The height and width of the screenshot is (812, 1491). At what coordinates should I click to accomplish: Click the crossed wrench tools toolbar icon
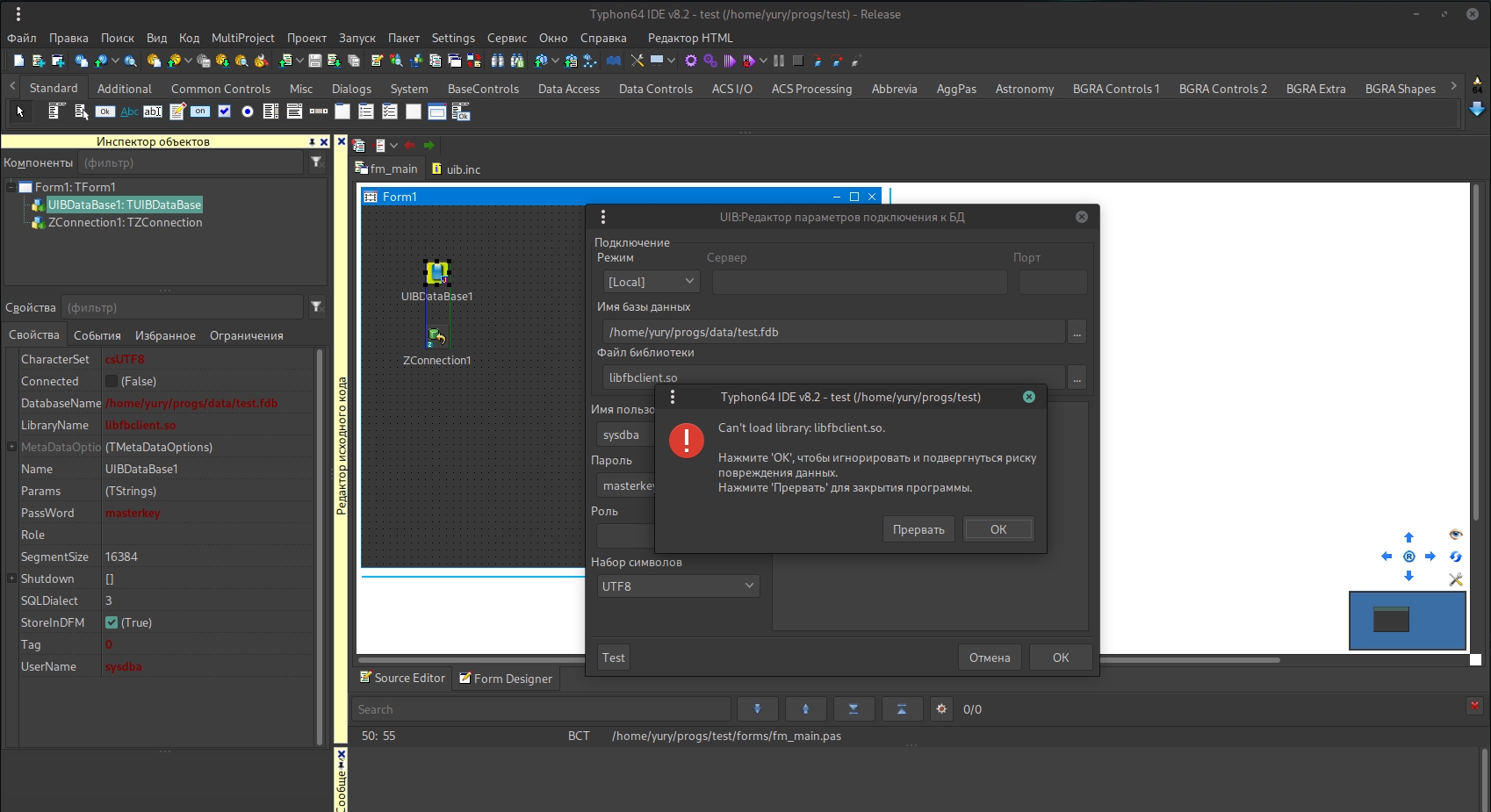click(637, 61)
